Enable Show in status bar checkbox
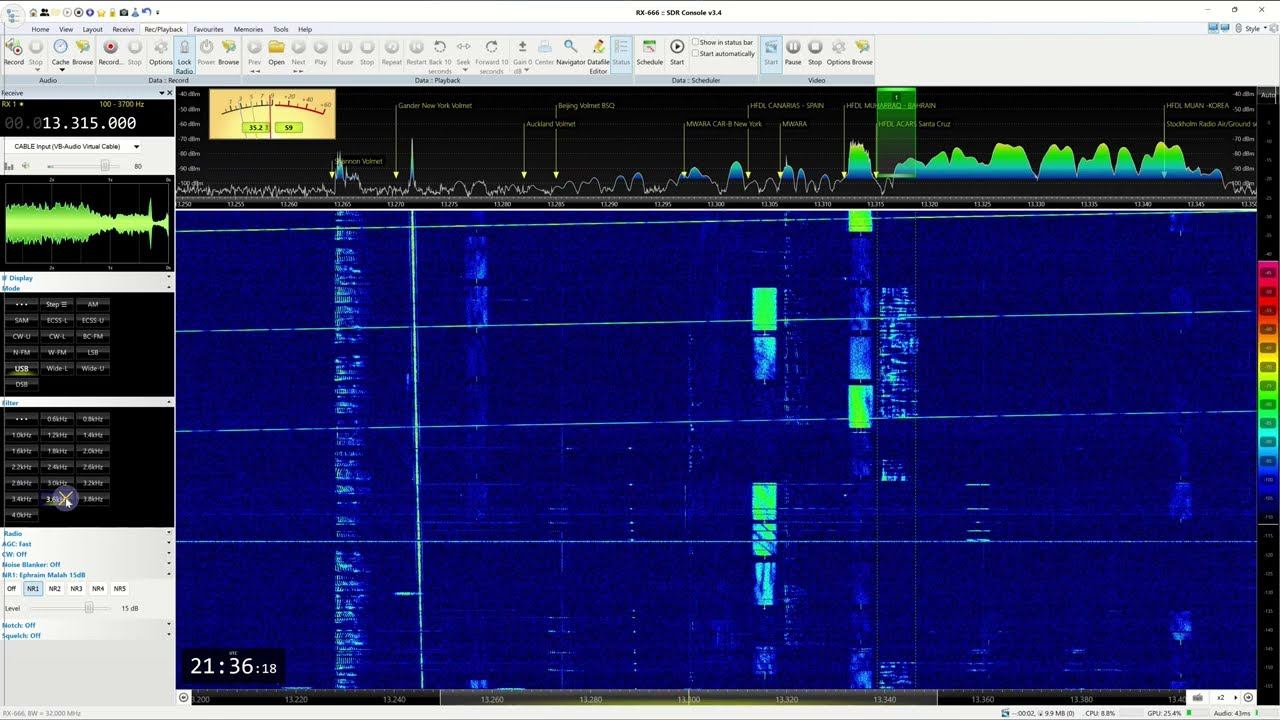 (x=696, y=43)
